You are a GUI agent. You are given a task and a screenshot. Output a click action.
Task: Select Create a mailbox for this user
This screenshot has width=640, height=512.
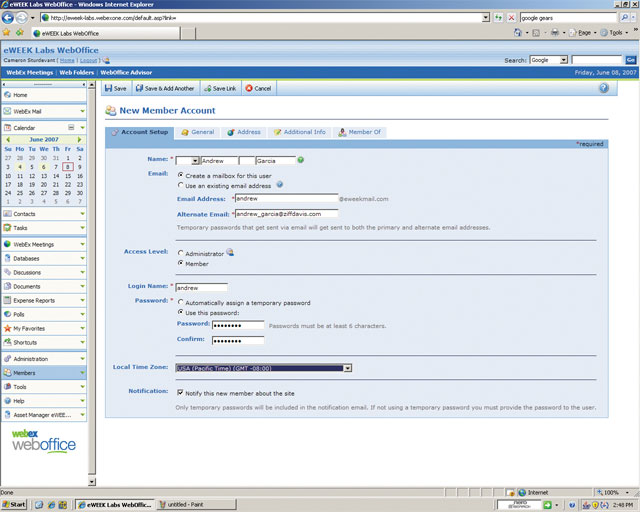point(180,175)
